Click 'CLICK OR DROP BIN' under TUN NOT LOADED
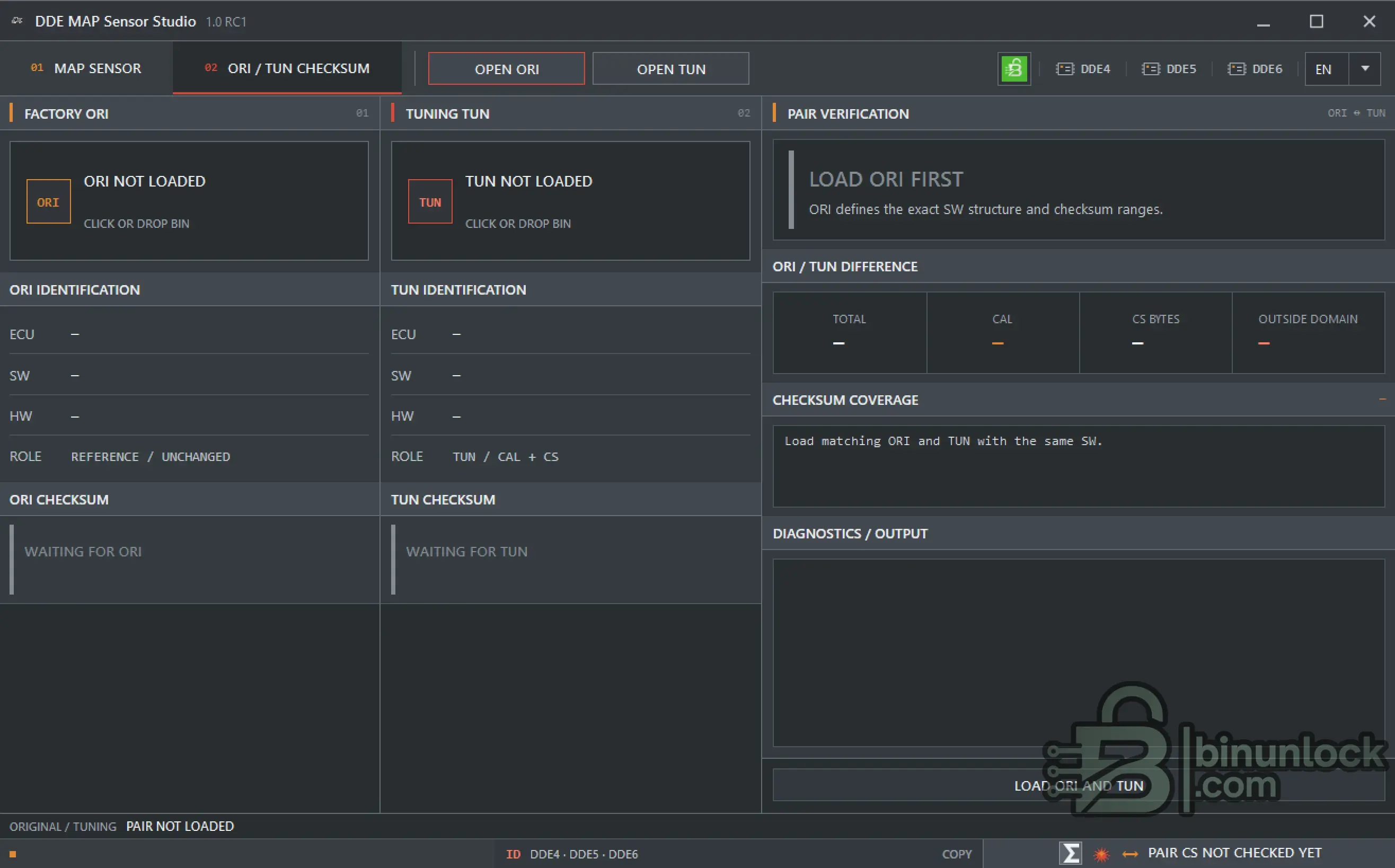This screenshot has width=1395, height=868. coord(518,223)
